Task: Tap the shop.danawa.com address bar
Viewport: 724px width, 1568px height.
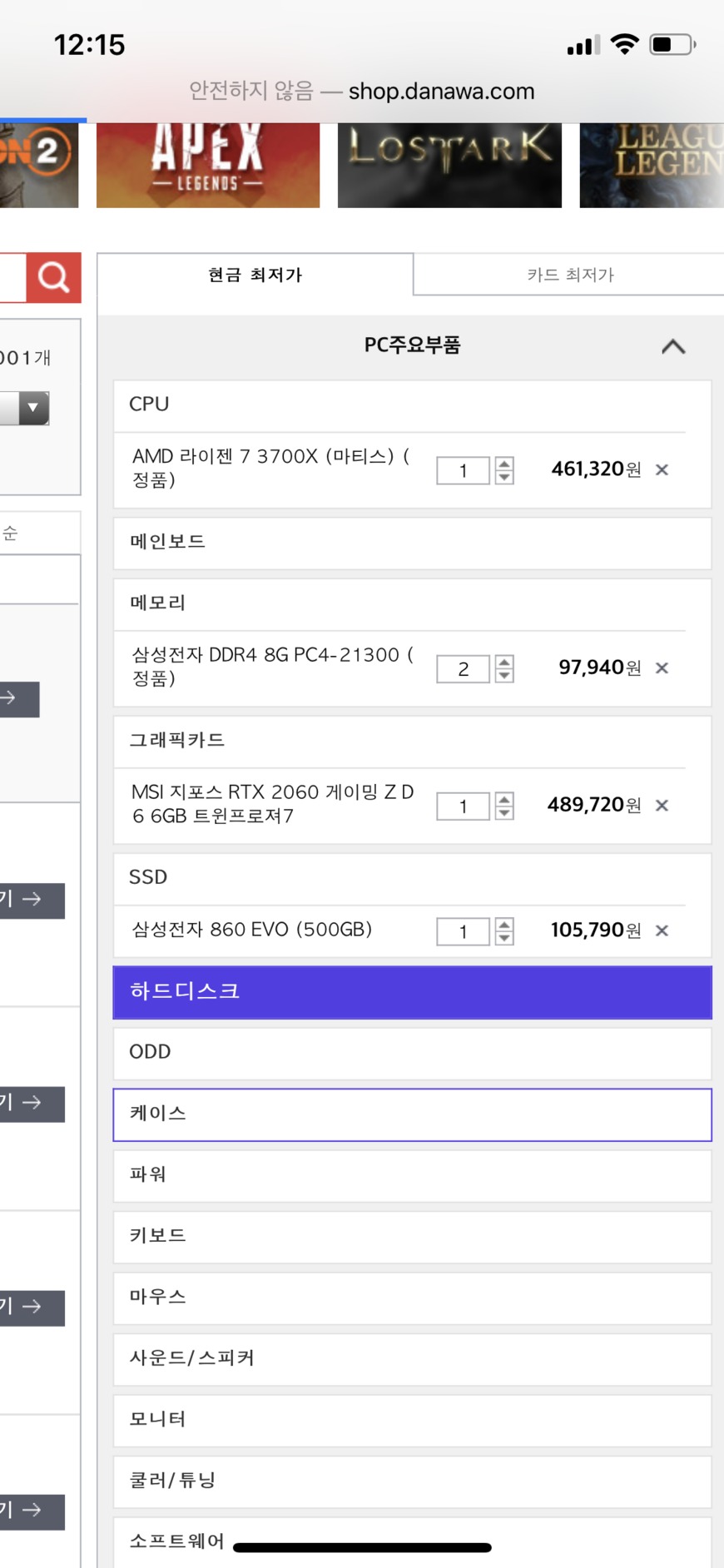Action: tap(361, 92)
